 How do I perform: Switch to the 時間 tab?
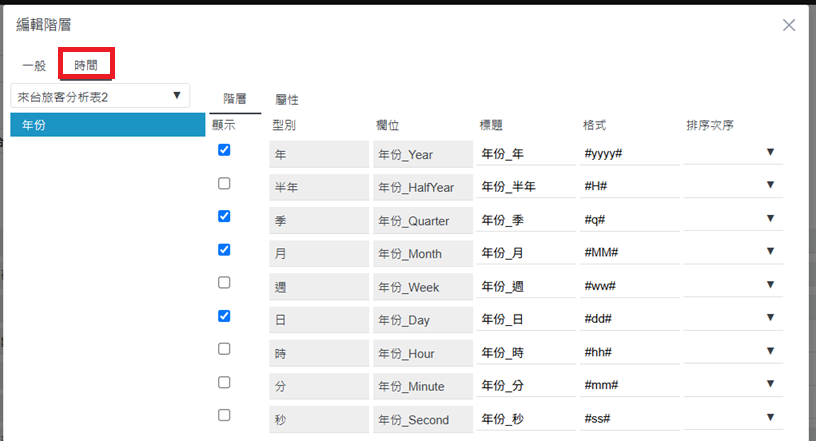point(86,65)
